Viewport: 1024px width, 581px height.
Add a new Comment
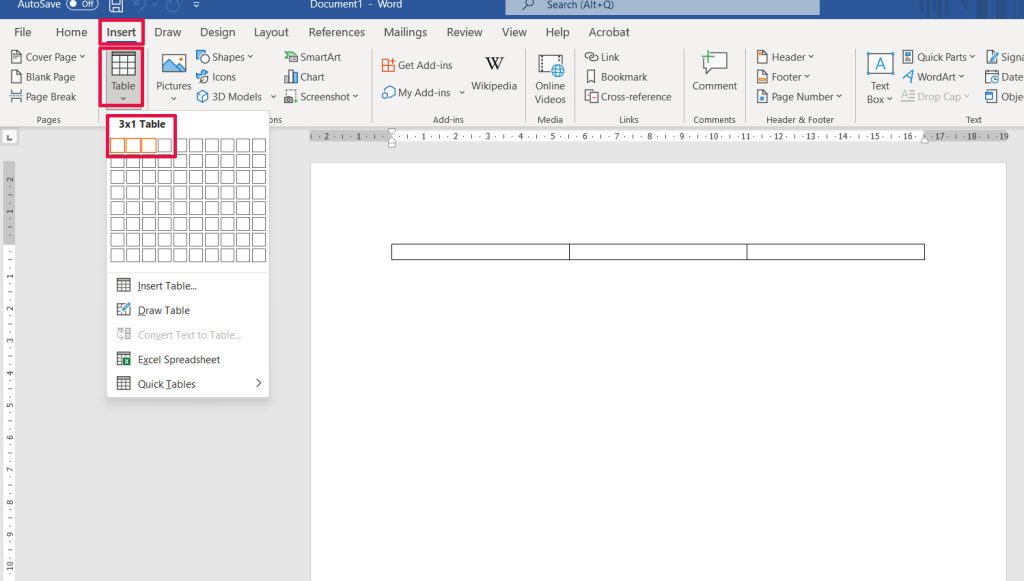tap(714, 72)
